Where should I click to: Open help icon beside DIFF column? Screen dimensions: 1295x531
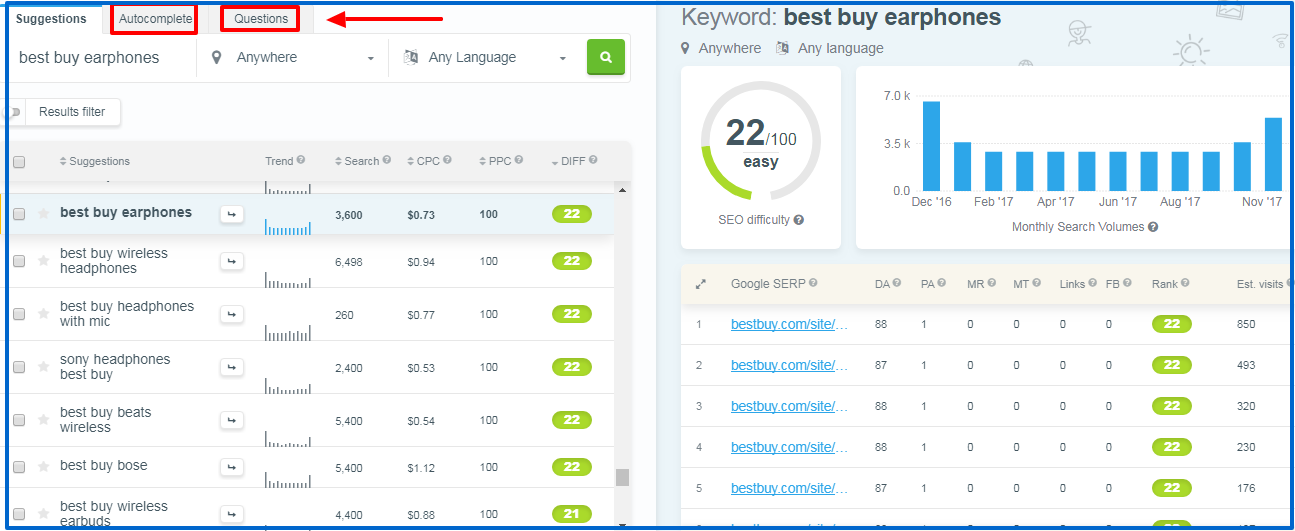593,160
